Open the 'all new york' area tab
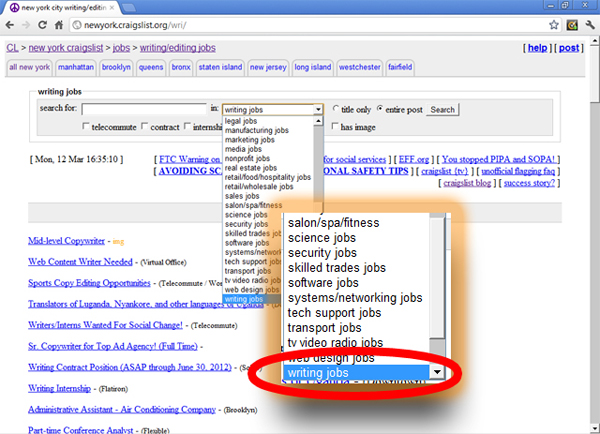 coord(29,67)
